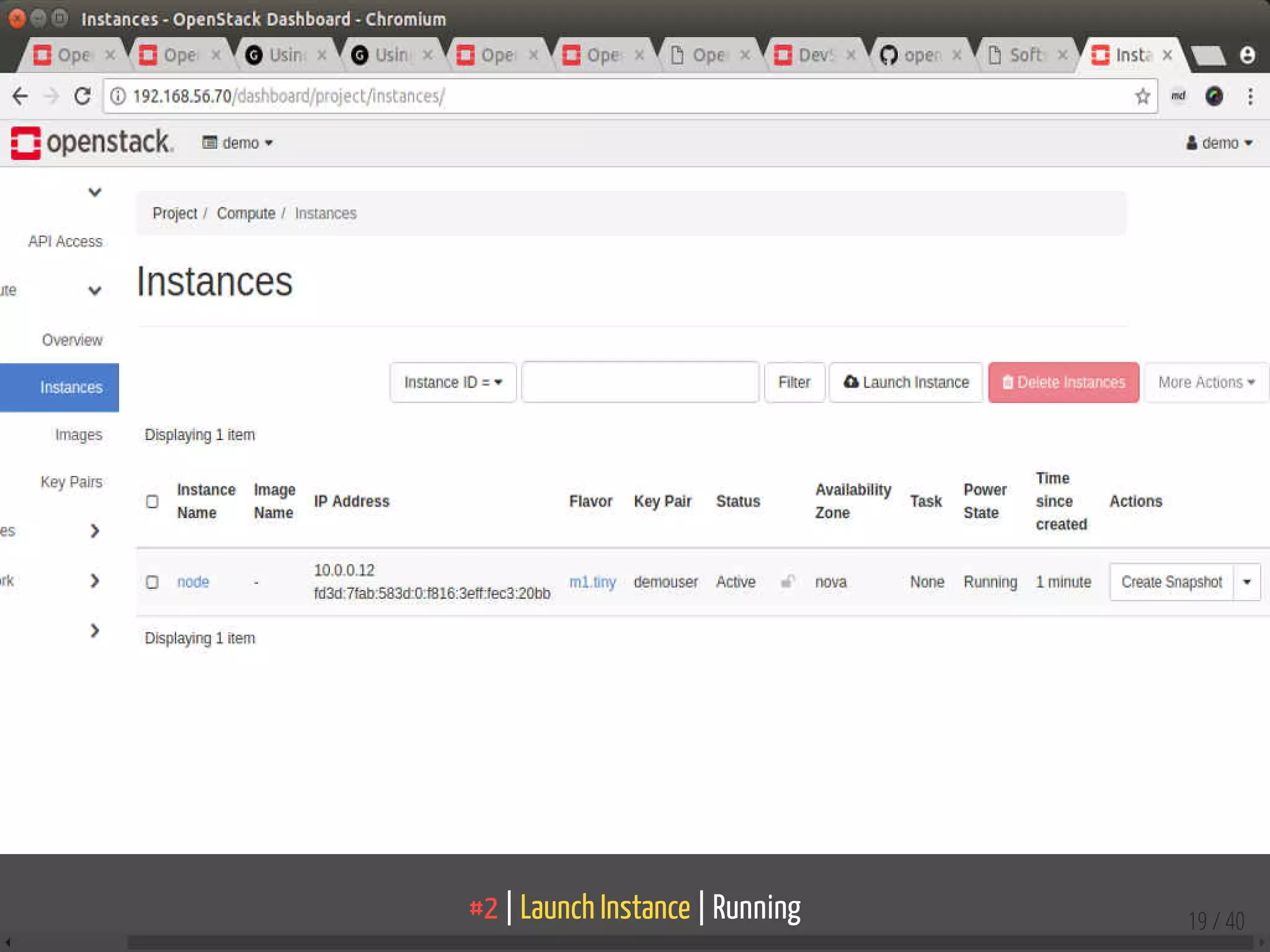Image resolution: width=1270 pixels, height=952 pixels.
Task: Click the browser back arrow
Action: (x=20, y=96)
